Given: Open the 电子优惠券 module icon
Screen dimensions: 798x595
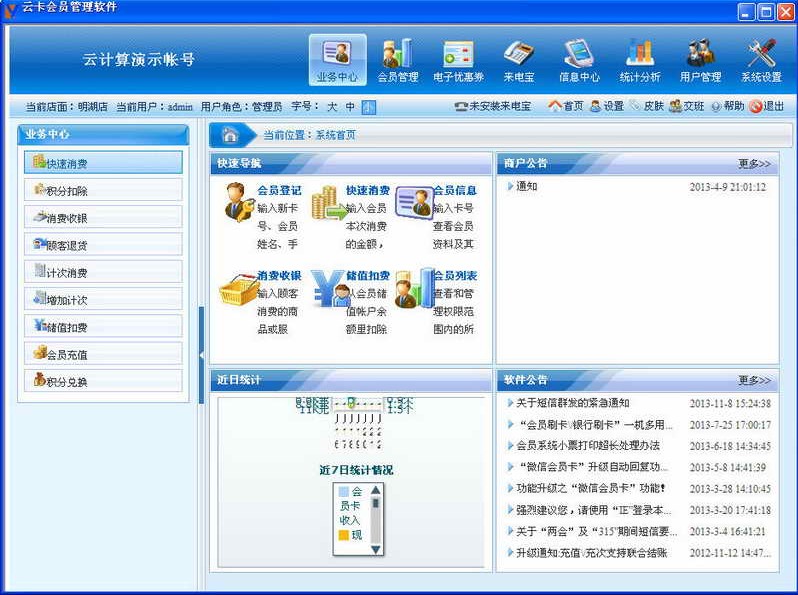Looking at the screenshot, I should point(458,60).
